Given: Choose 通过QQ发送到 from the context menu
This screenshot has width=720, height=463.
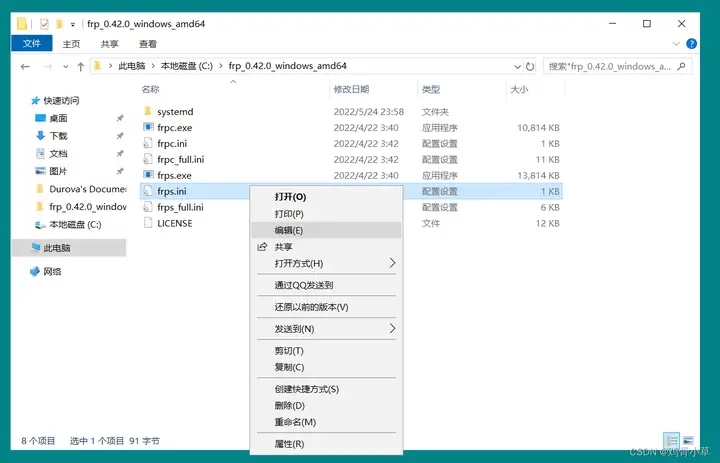Looking at the screenshot, I should click(326, 285).
